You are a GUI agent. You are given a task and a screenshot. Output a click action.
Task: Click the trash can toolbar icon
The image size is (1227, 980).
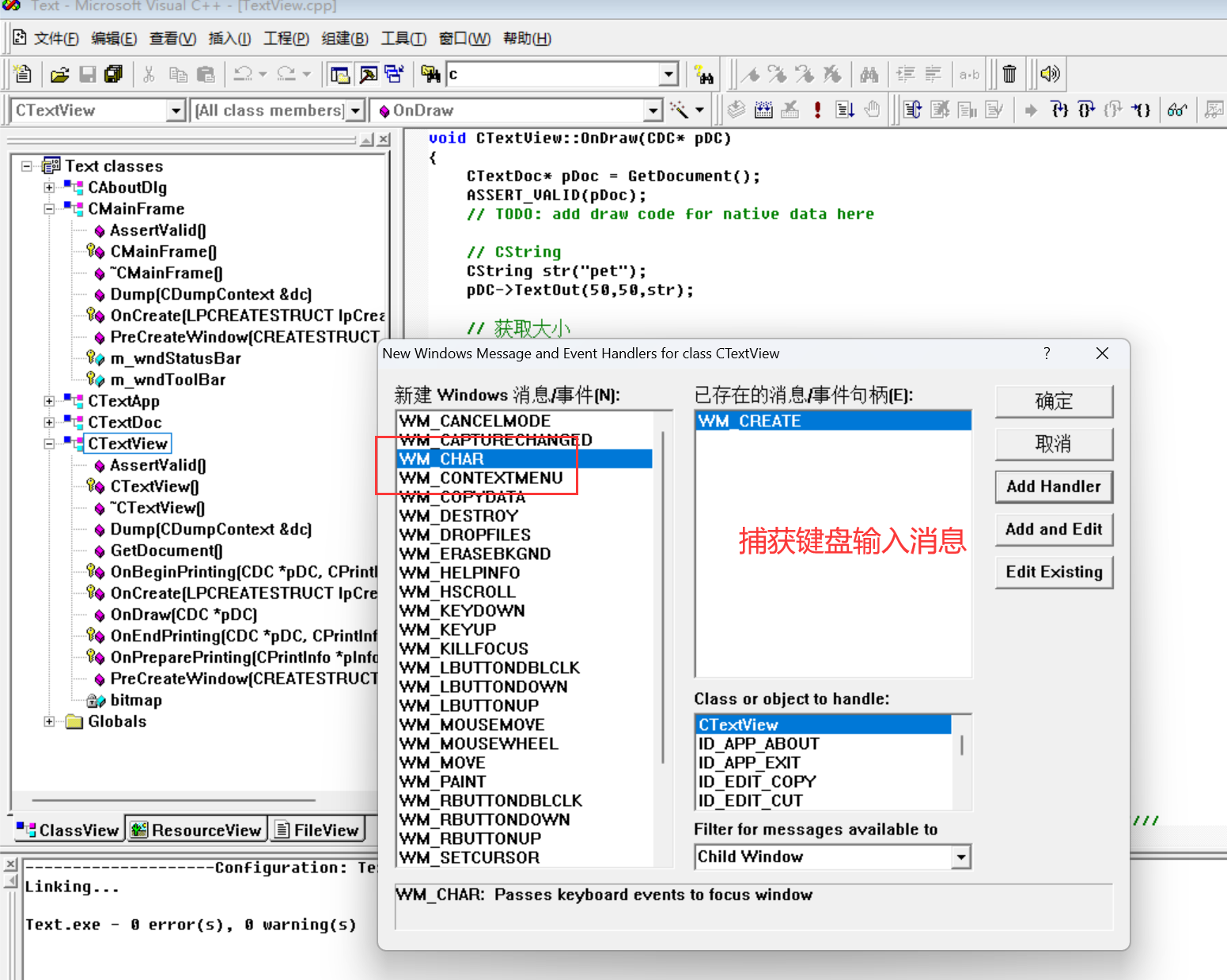(x=1009, y=74)
